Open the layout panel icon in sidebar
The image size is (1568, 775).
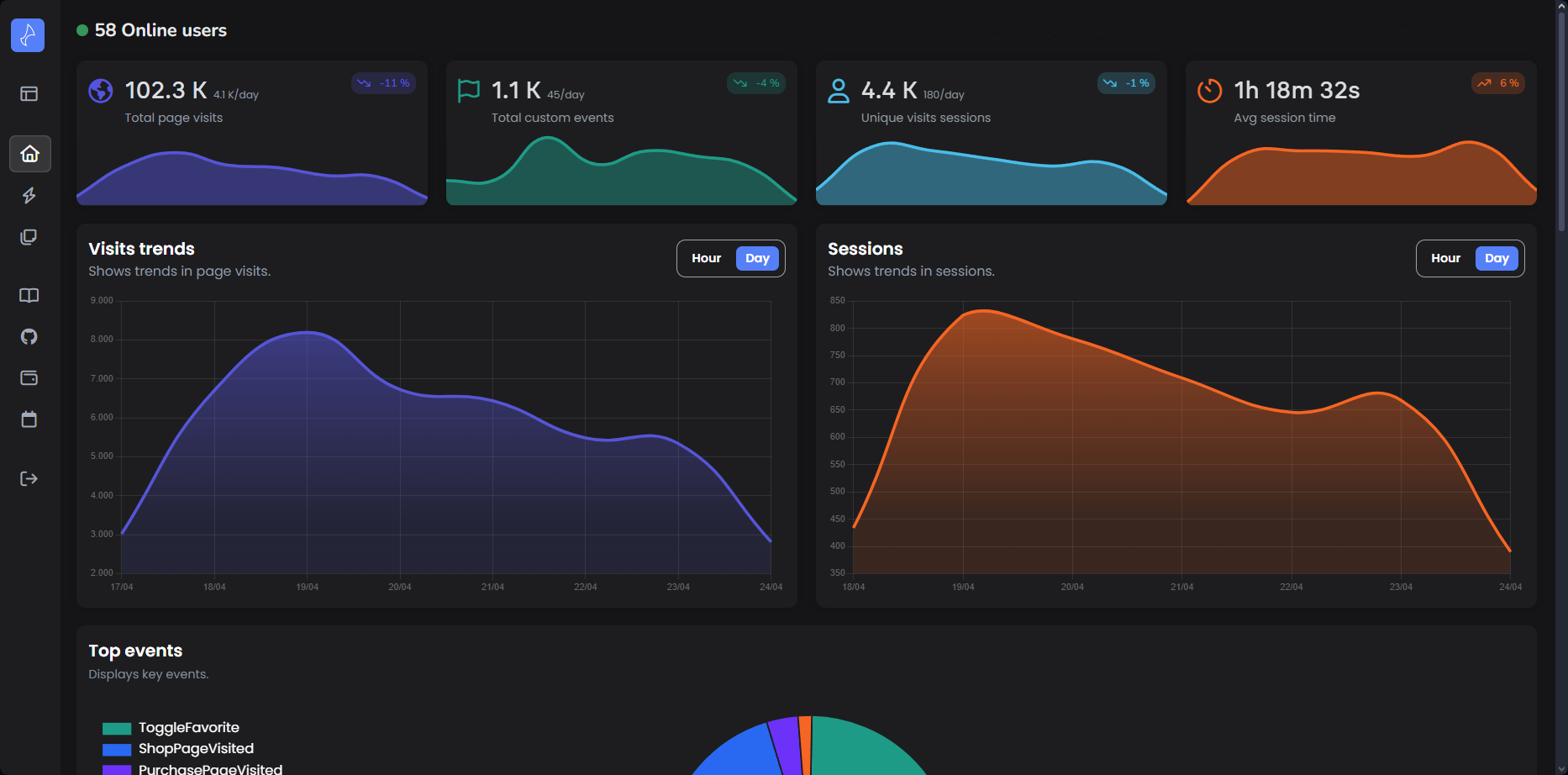coord(29,93)
